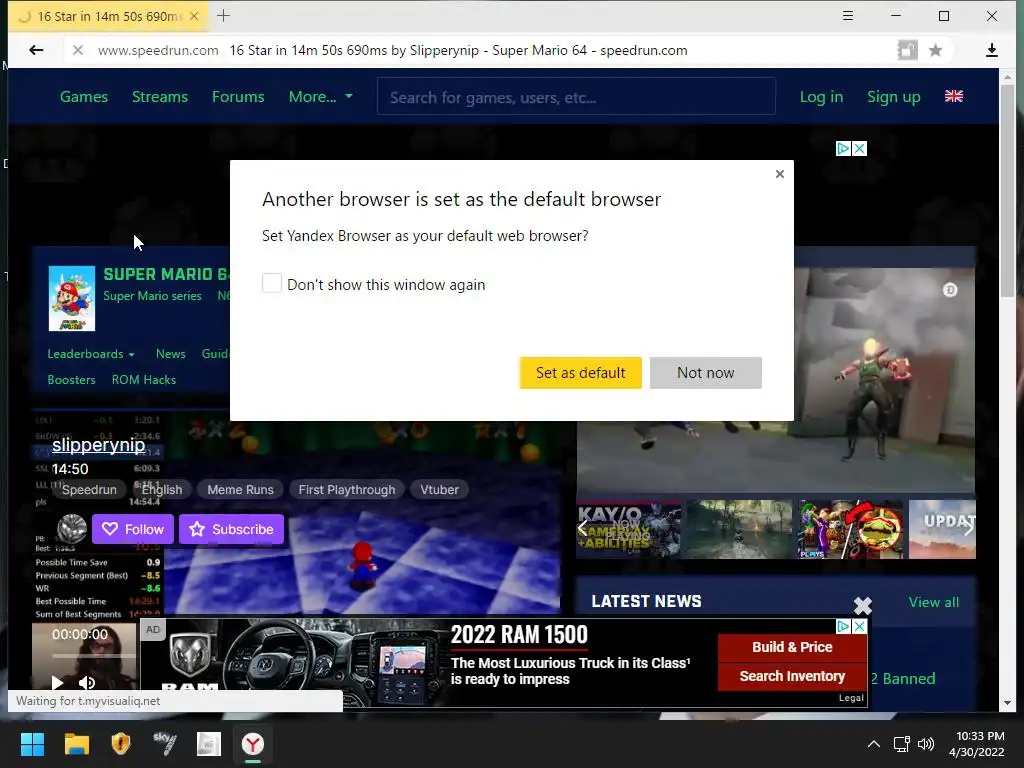
Task: Subscribe with the star button
Action: point(231,529)
